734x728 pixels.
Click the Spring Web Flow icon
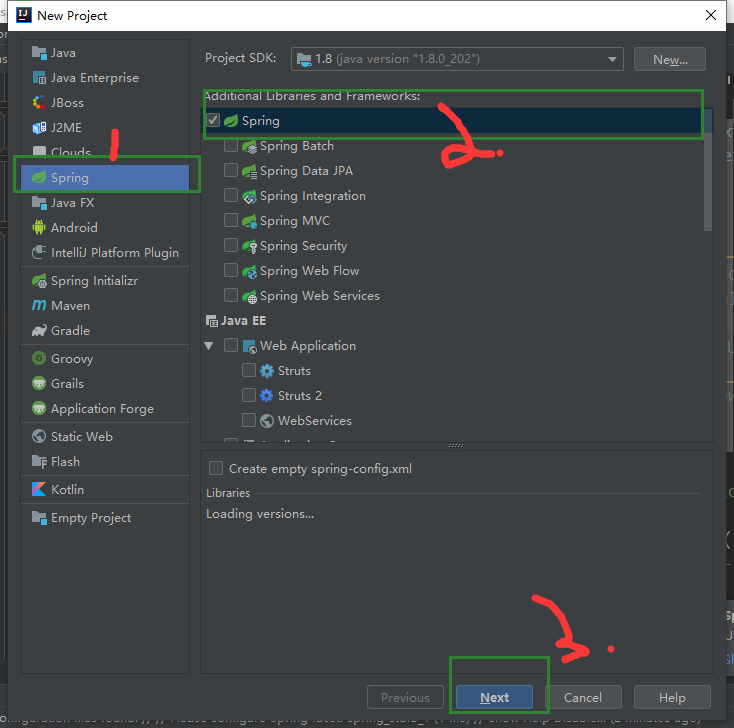(250, 271)
